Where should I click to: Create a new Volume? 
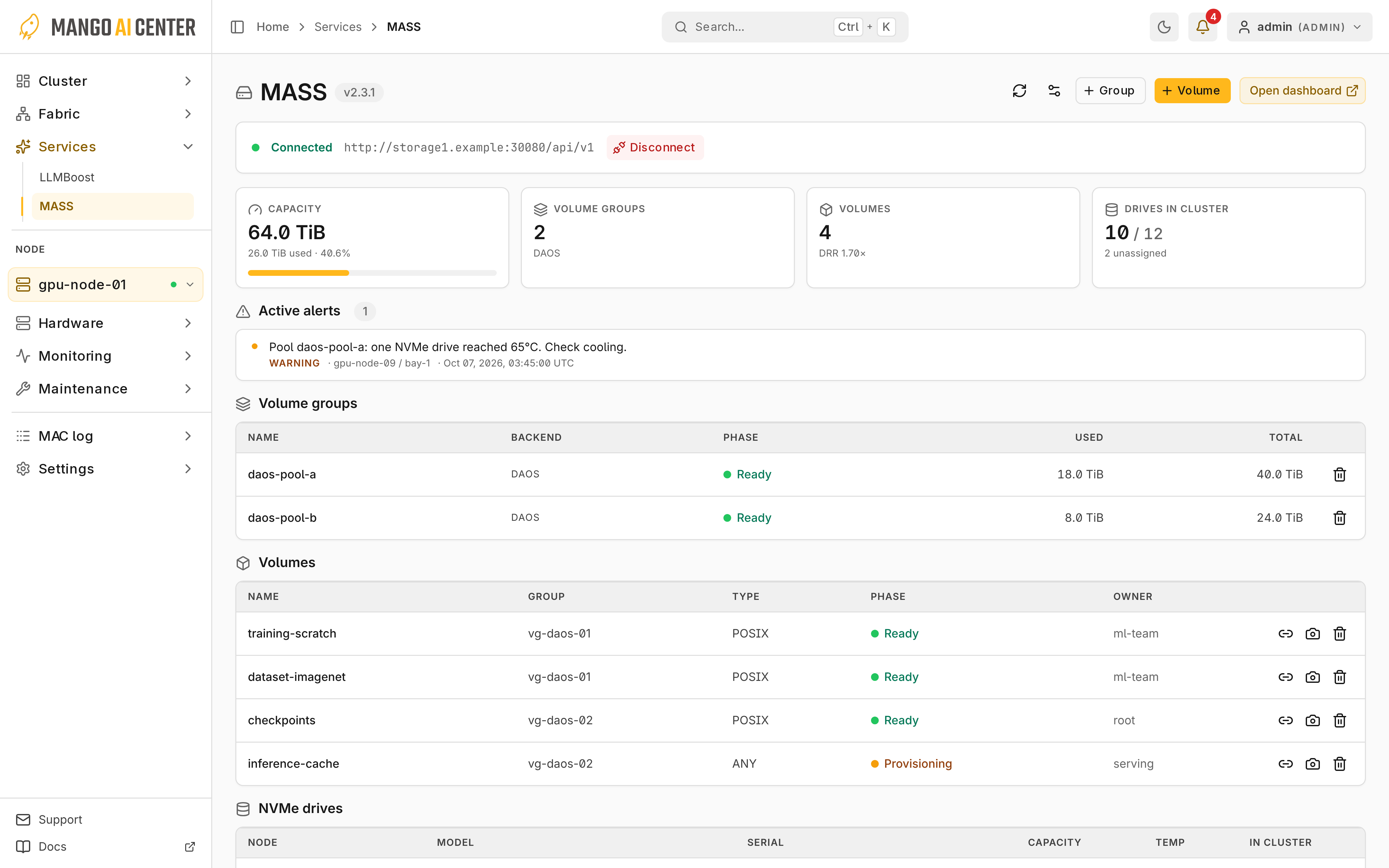click(x=1192, y=91)
